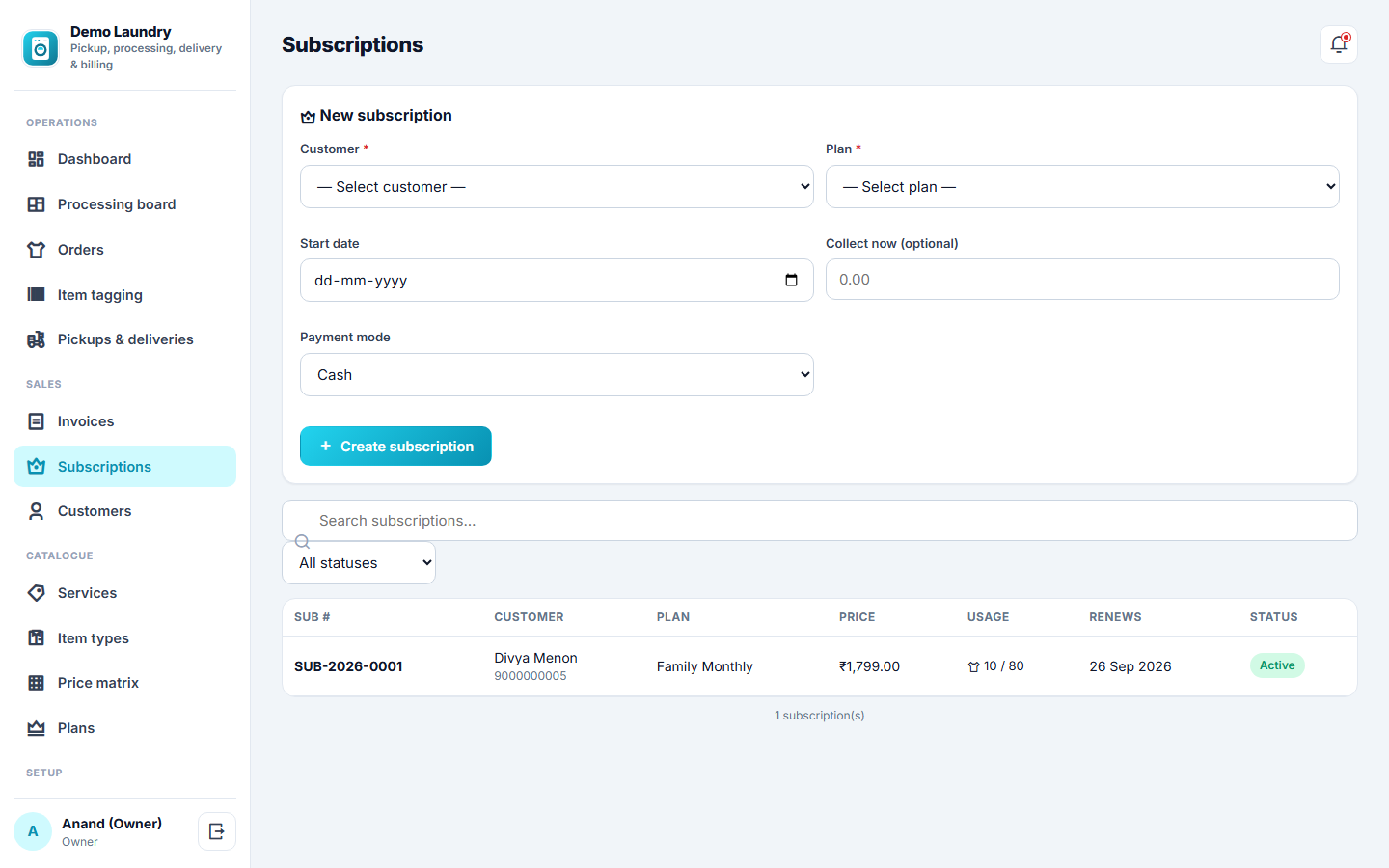This screenshot has height=868, width=1389.
Task: Click the ₹1,799.00 price cell
Action: [869, 666]
